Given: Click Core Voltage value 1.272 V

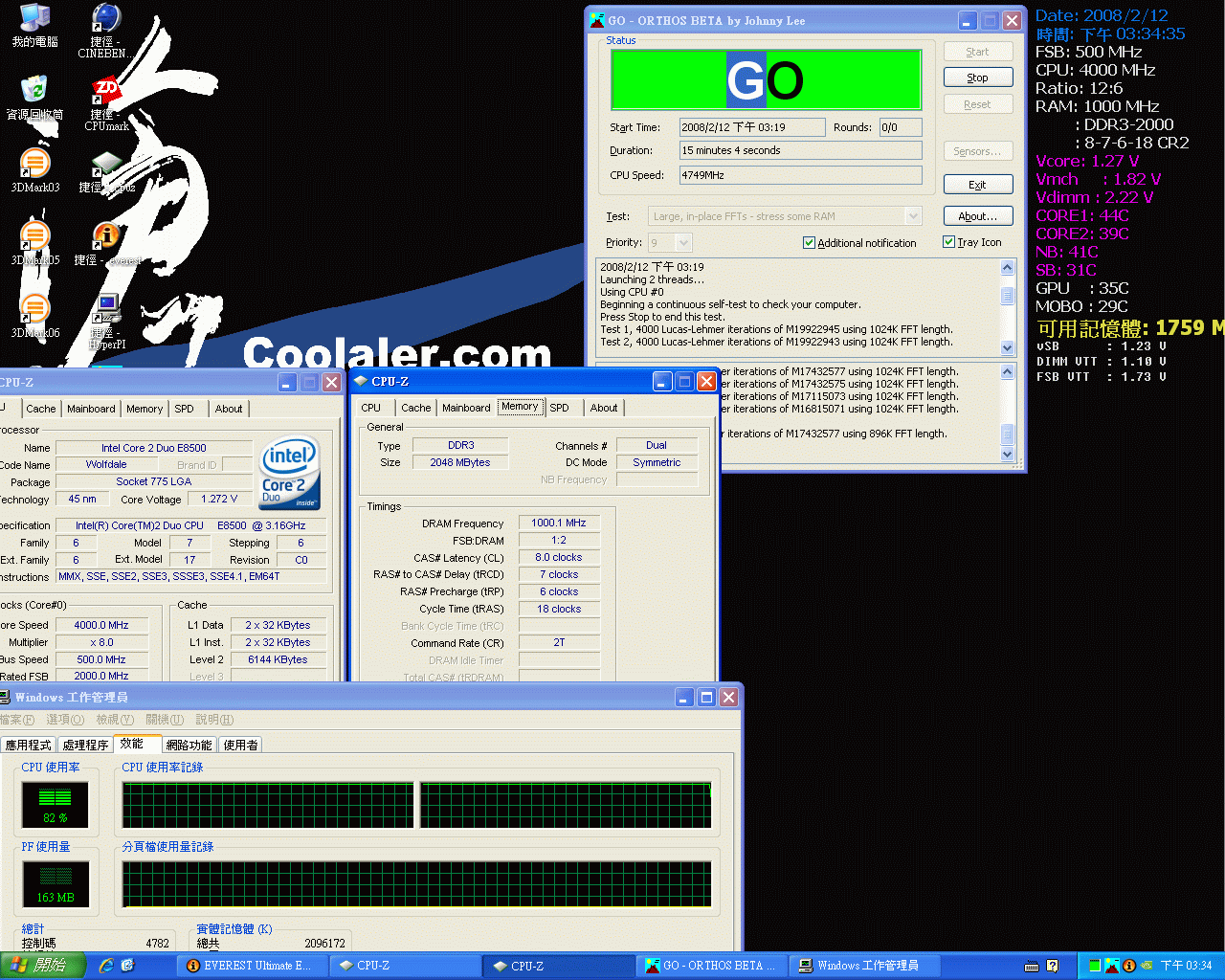Looking at the screenshot, I should pos(219,499).
